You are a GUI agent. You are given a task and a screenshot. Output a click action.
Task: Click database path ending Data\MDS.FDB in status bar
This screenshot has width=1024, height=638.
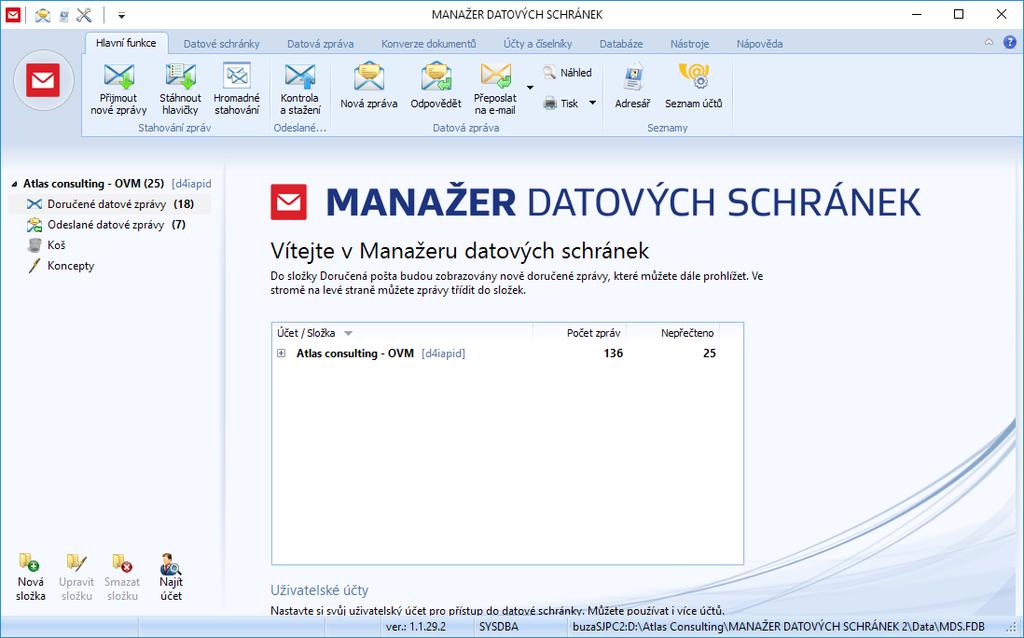pos(778,627)
